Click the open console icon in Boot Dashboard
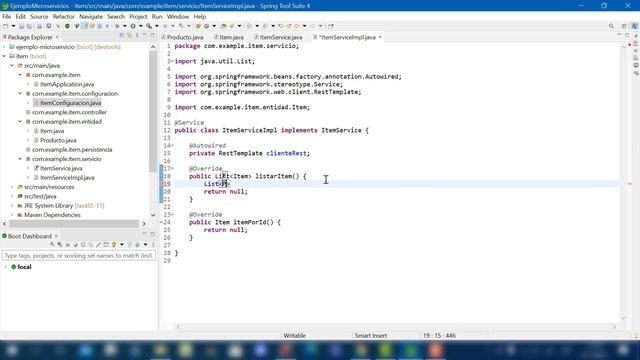The width and height of the screenshot is (640, 360). click(83, 244)
